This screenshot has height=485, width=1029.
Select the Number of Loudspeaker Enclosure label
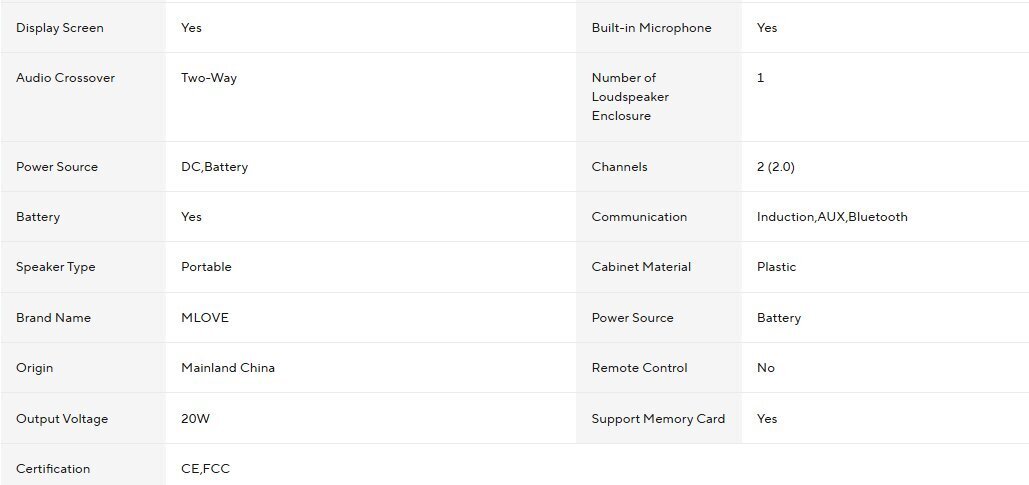click(x=630, y=97)
